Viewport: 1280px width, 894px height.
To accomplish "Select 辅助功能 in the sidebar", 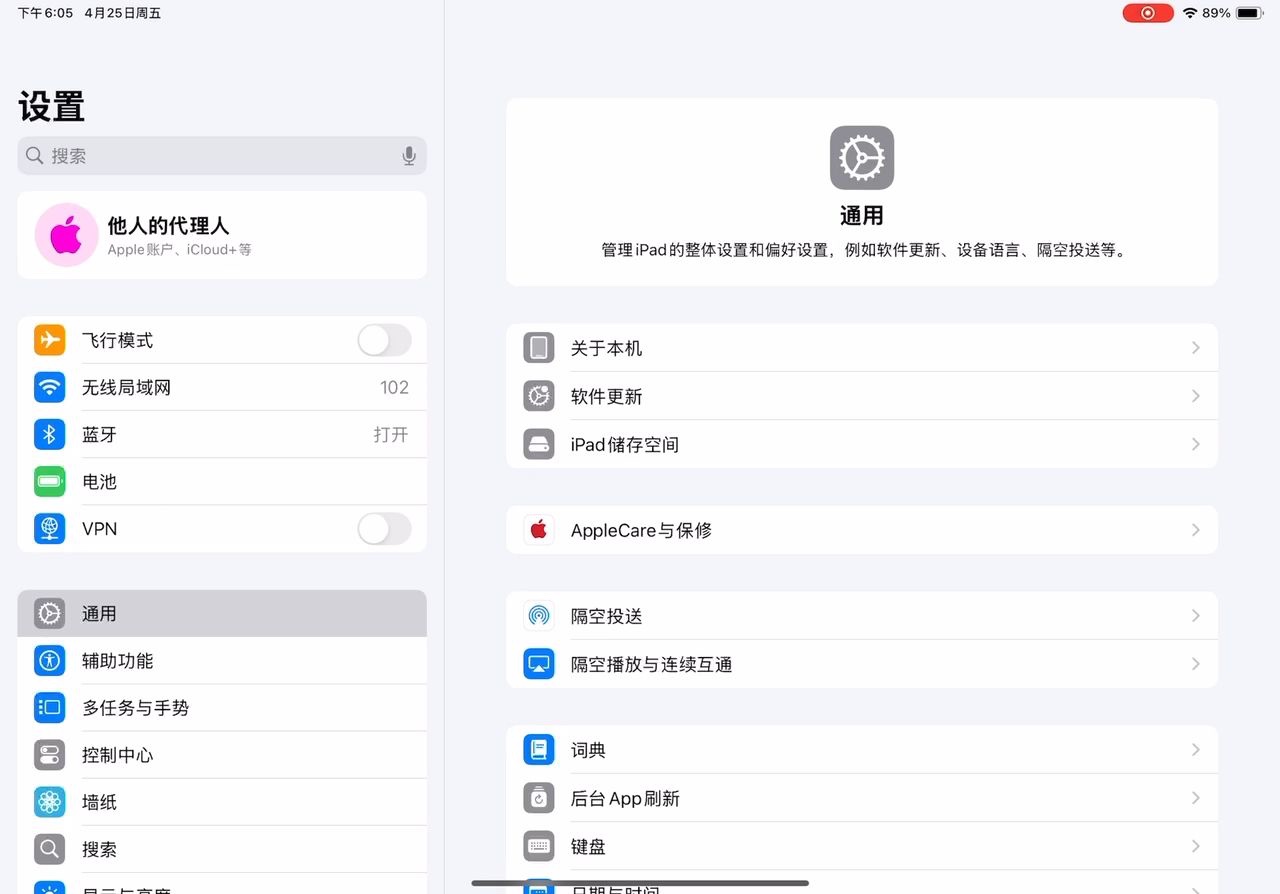I will [x=118, y=661].
